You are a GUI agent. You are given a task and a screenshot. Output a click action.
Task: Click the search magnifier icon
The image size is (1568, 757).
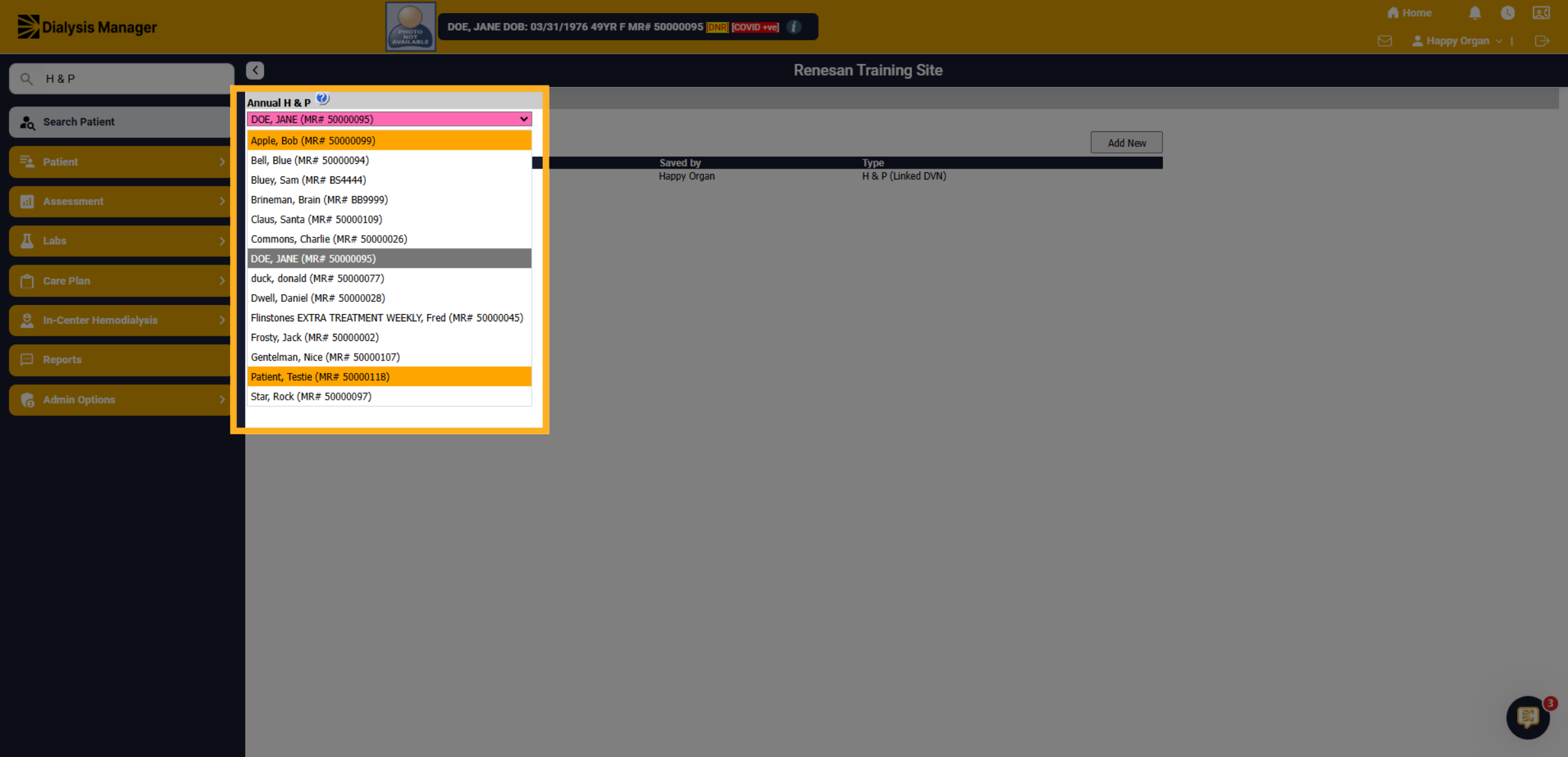coord(26,79)
